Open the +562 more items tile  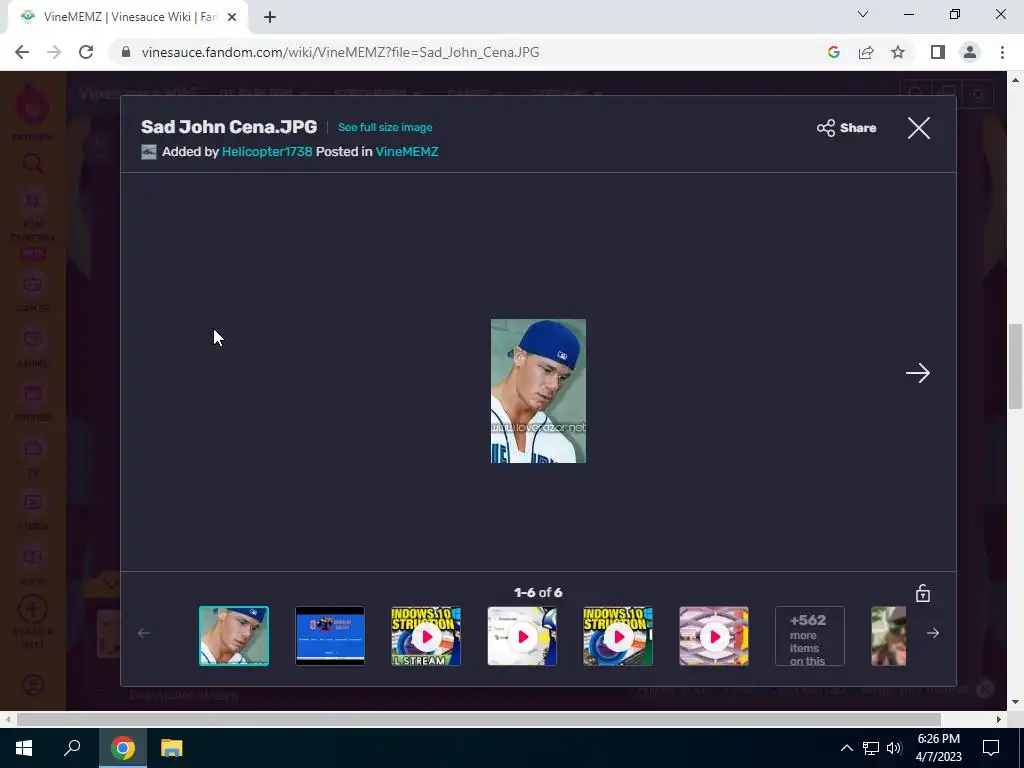pos(810,636)
